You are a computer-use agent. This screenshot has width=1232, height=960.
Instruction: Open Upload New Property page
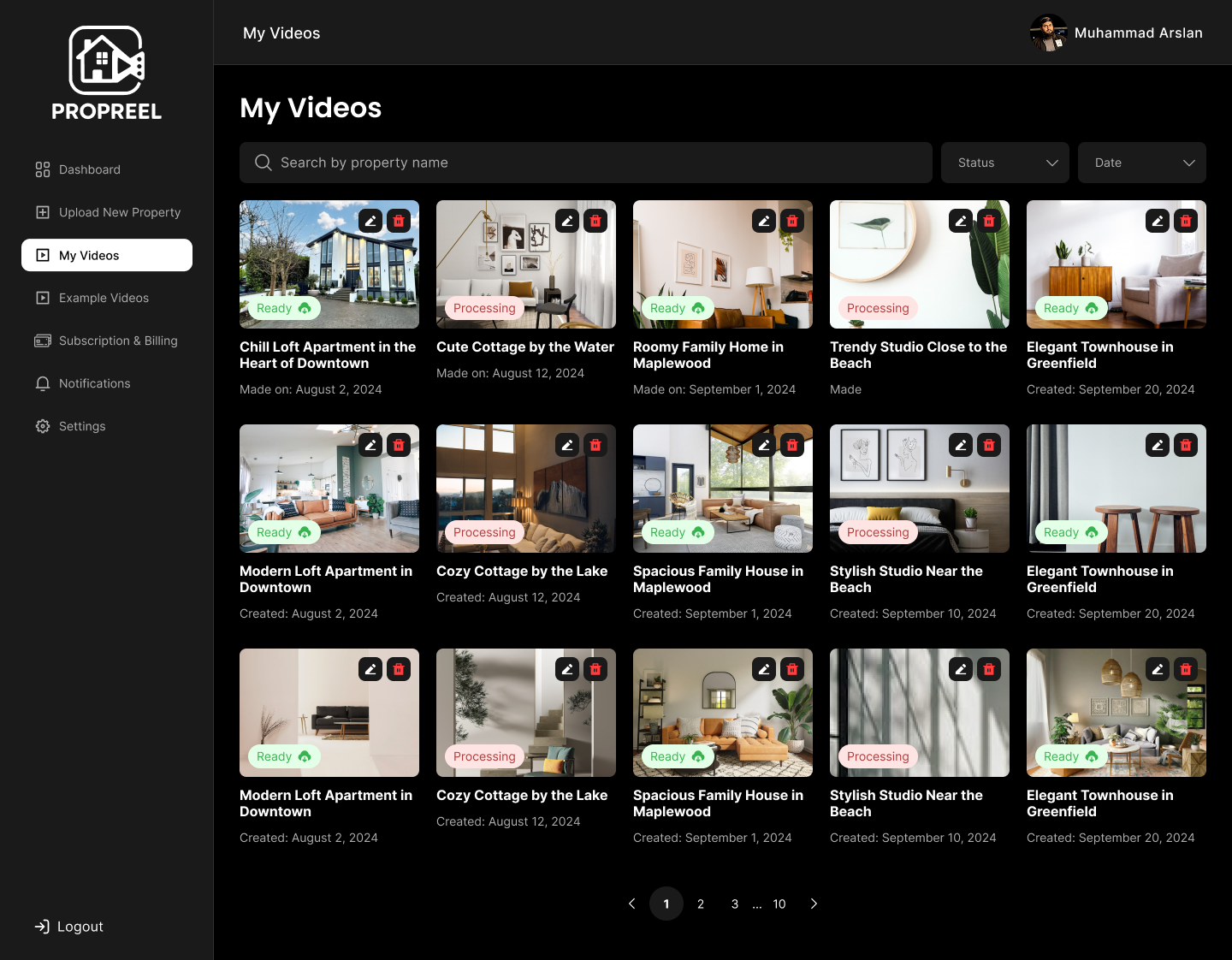point(107,212)
